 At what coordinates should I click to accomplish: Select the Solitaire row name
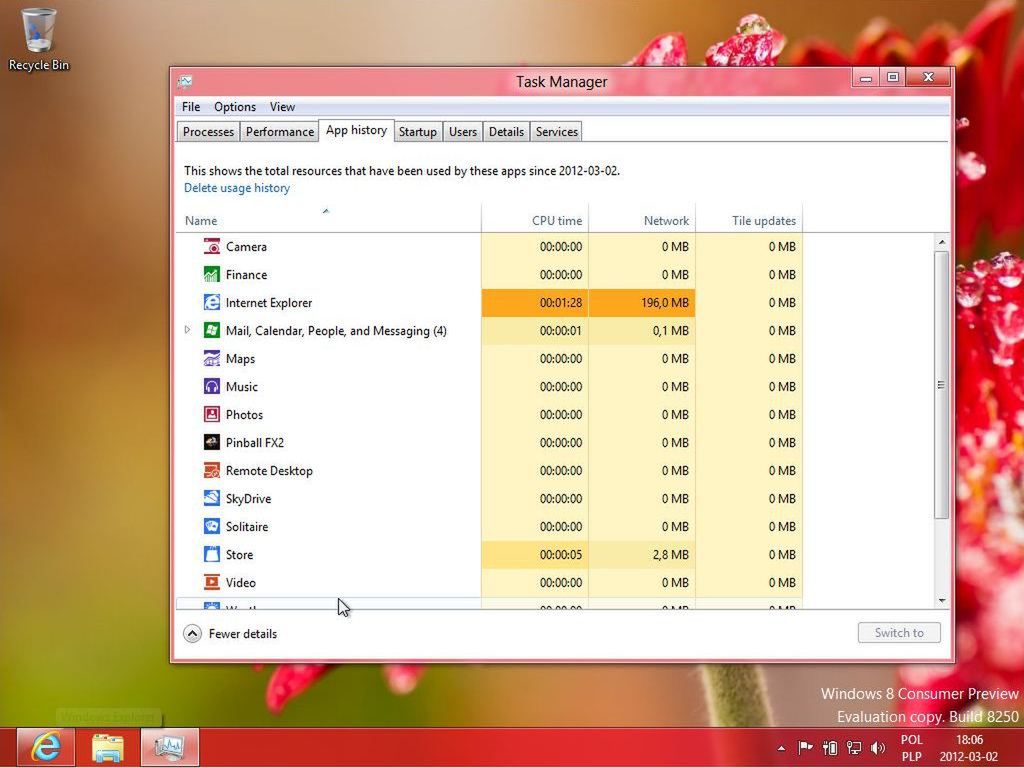pos(247,526)
